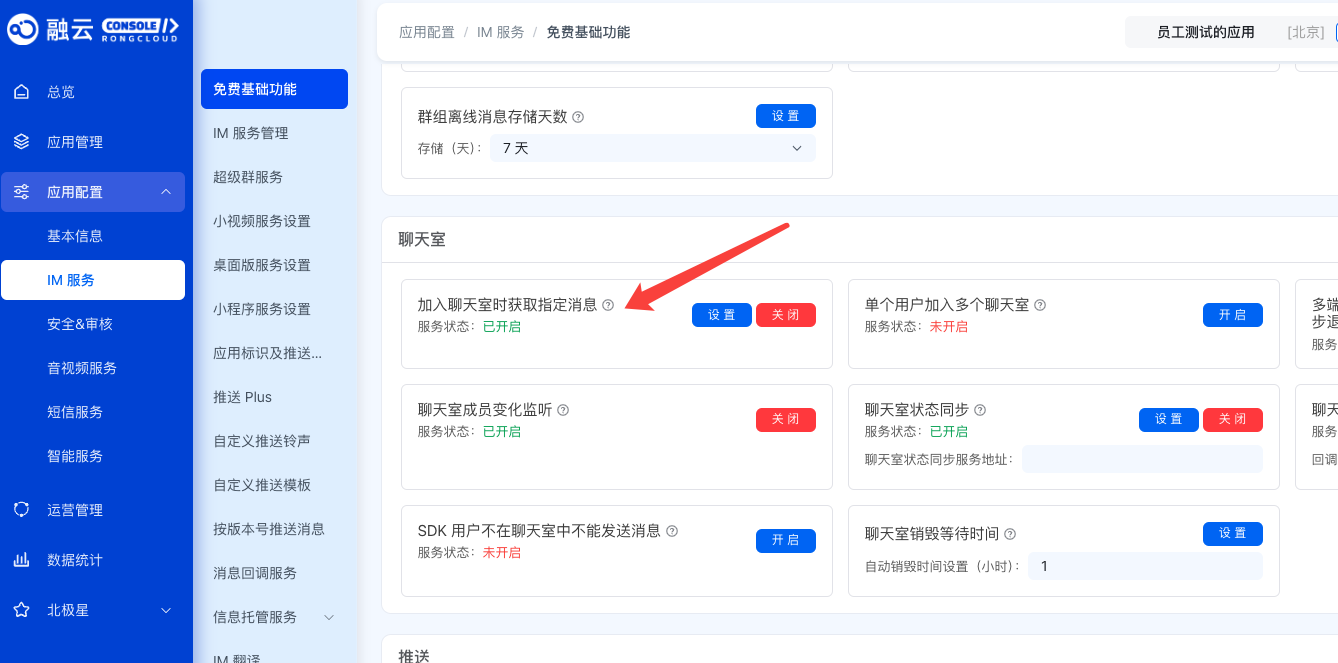This screenshot has height=663, width=1338.
Task: Select 免费基础功能 in the submenu
Action: pos(274,89)
